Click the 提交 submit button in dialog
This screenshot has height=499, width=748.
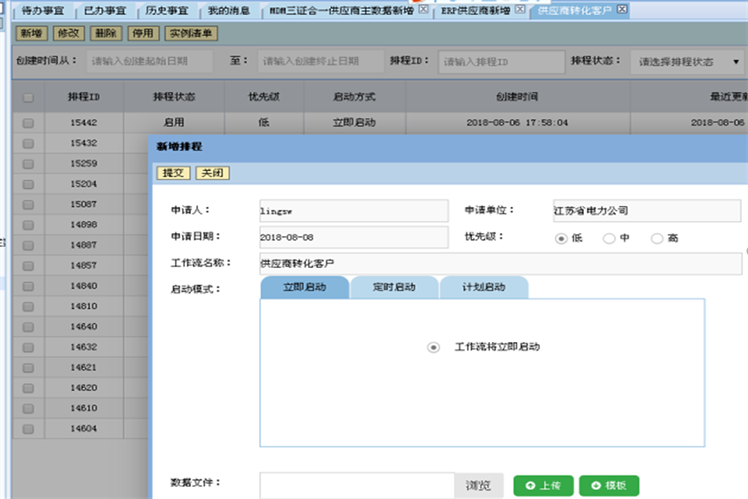pyautogui.click(x=173, y=173)
